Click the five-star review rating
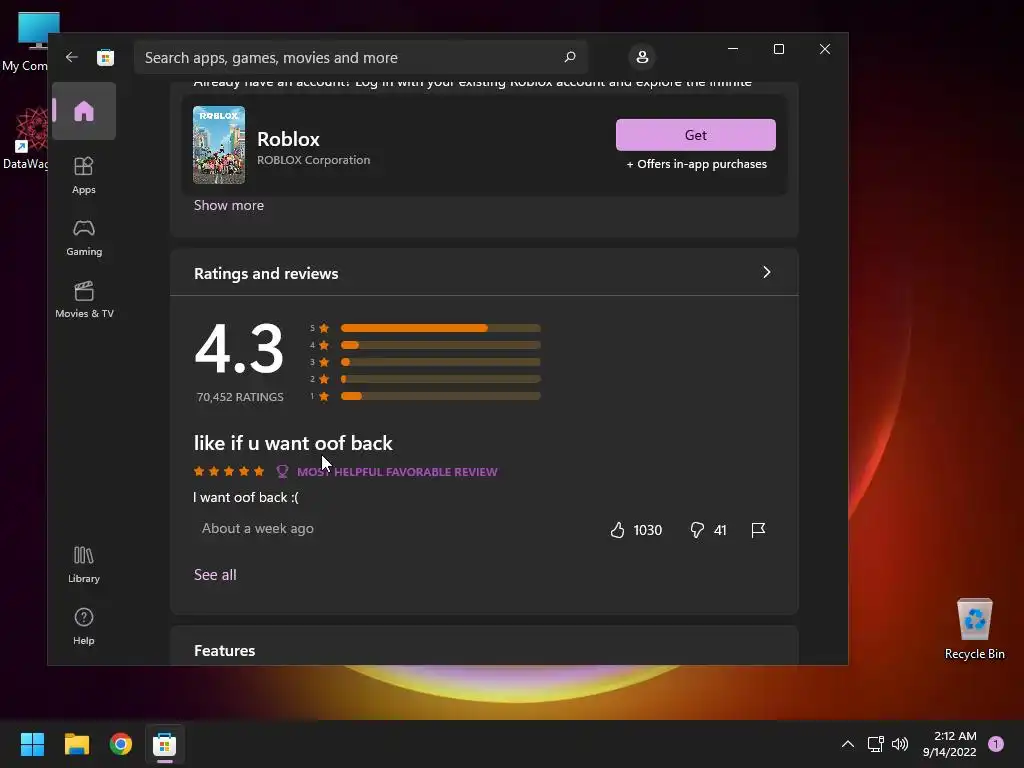 pyautogui.click(x=229, y=471)
